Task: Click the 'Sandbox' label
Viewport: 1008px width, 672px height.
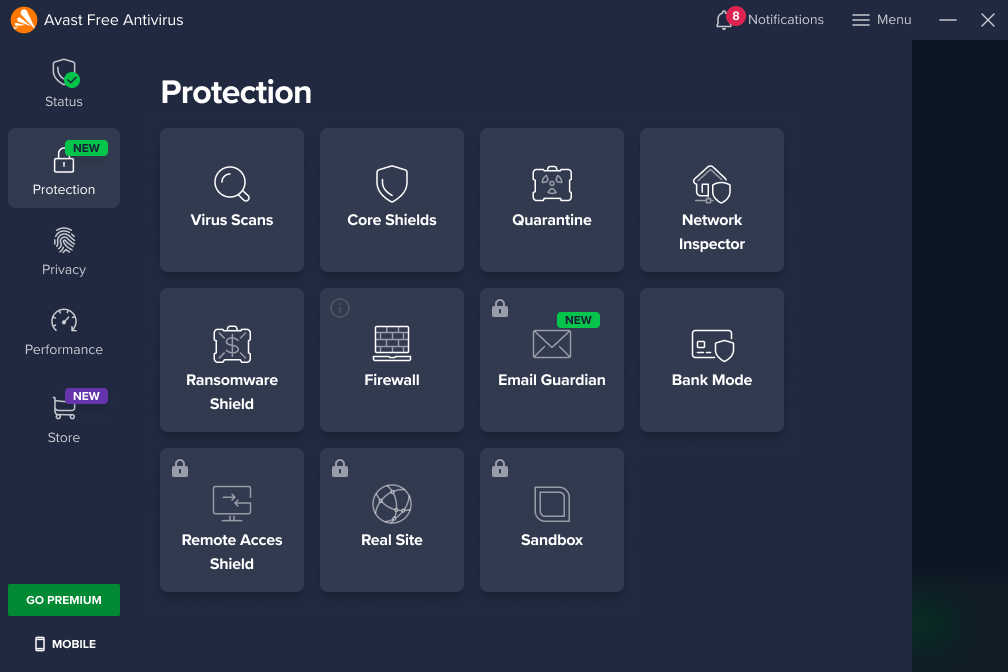Action: click(x=552, y=540)
